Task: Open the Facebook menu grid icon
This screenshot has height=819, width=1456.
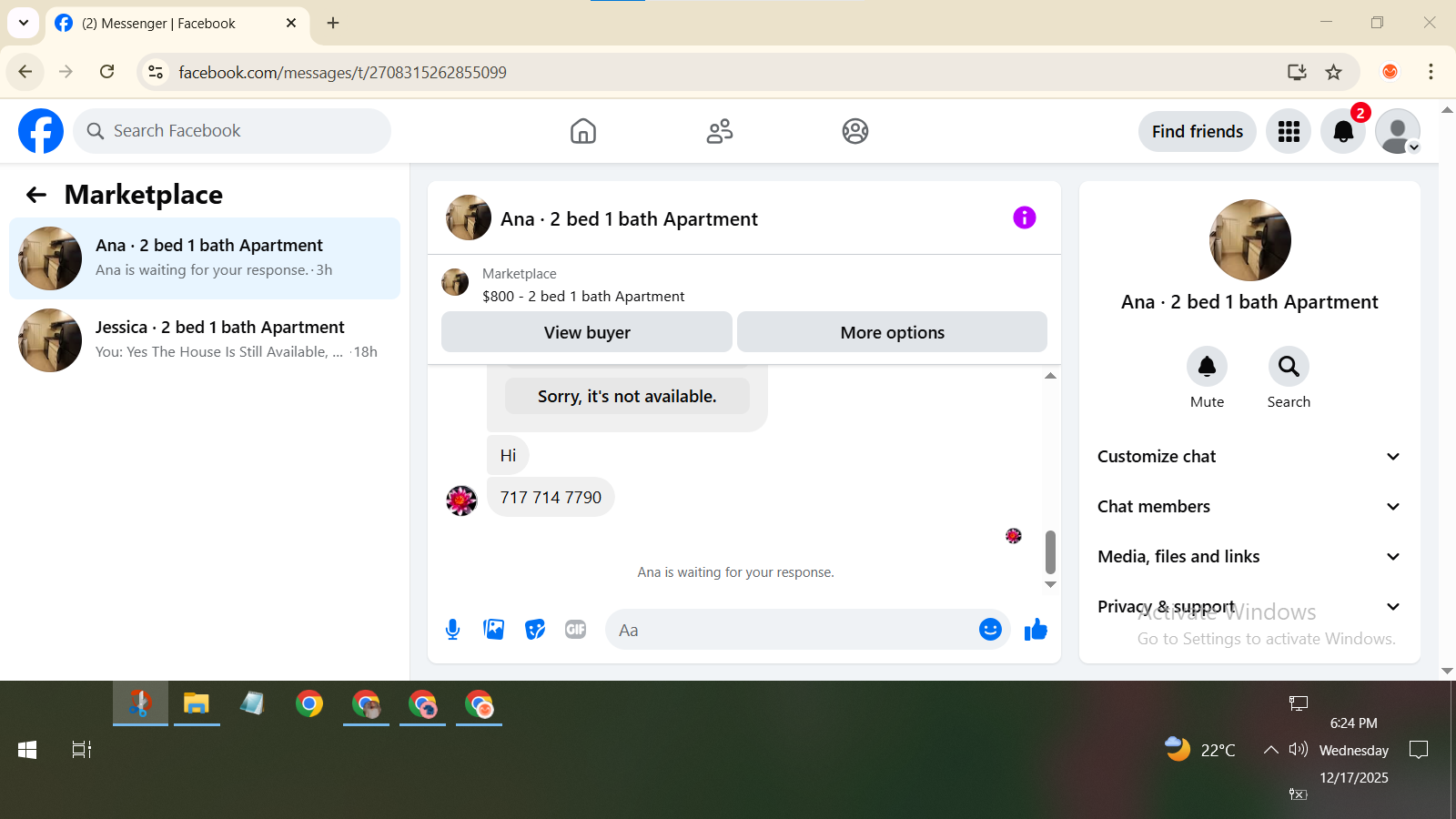Action: (1289, 131)
